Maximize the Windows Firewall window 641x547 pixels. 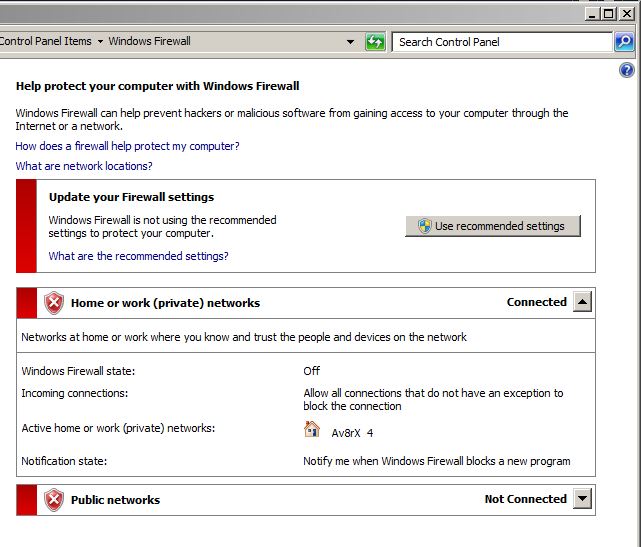[x=609, y=13]
